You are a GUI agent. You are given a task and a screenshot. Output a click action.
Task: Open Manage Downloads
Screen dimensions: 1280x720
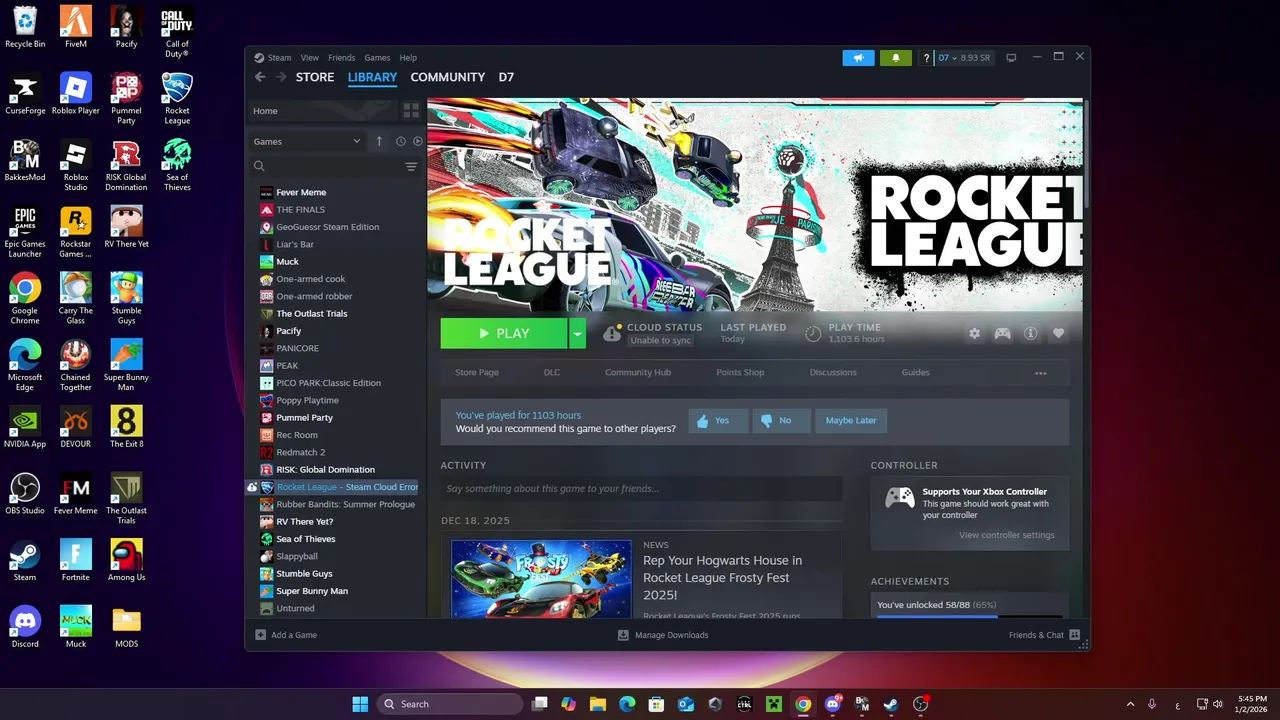click(663, 635)
